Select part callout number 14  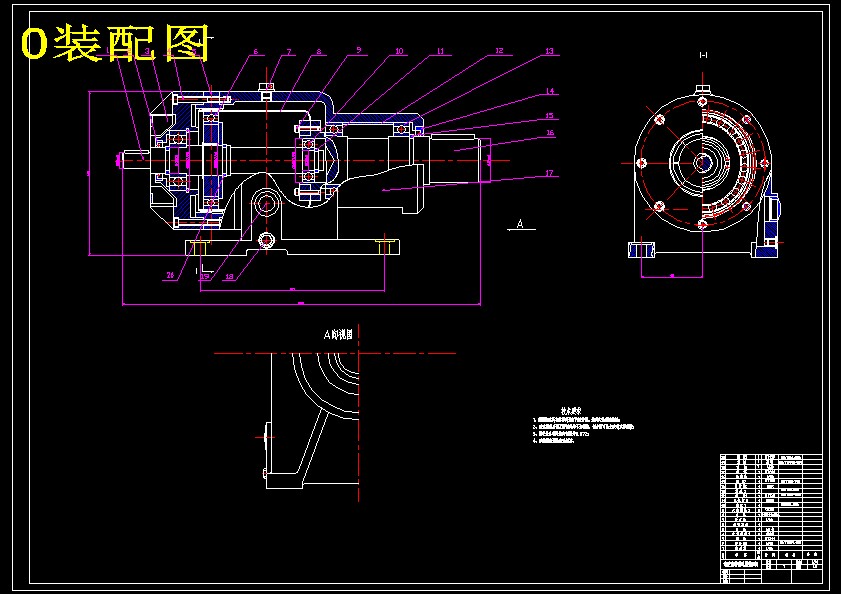tap(550, 91)
